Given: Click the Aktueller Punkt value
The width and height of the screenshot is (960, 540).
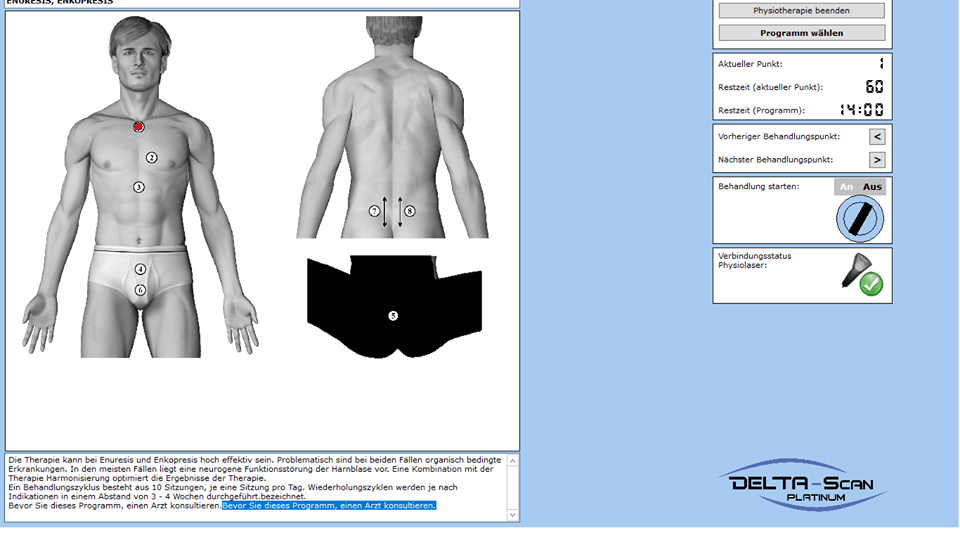Looking at the screenshot, I should point(881,64).
